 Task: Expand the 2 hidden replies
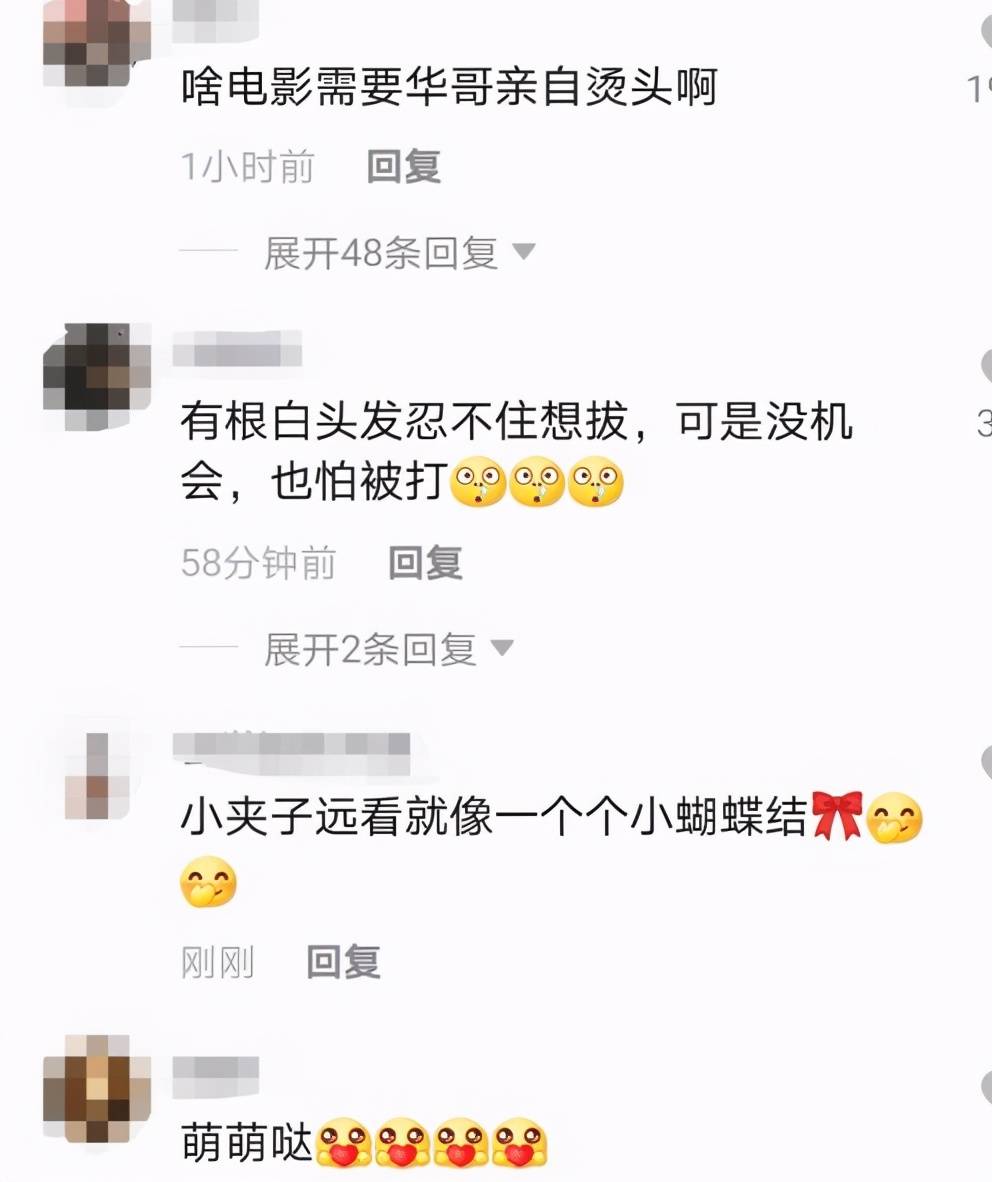(370, 649)
